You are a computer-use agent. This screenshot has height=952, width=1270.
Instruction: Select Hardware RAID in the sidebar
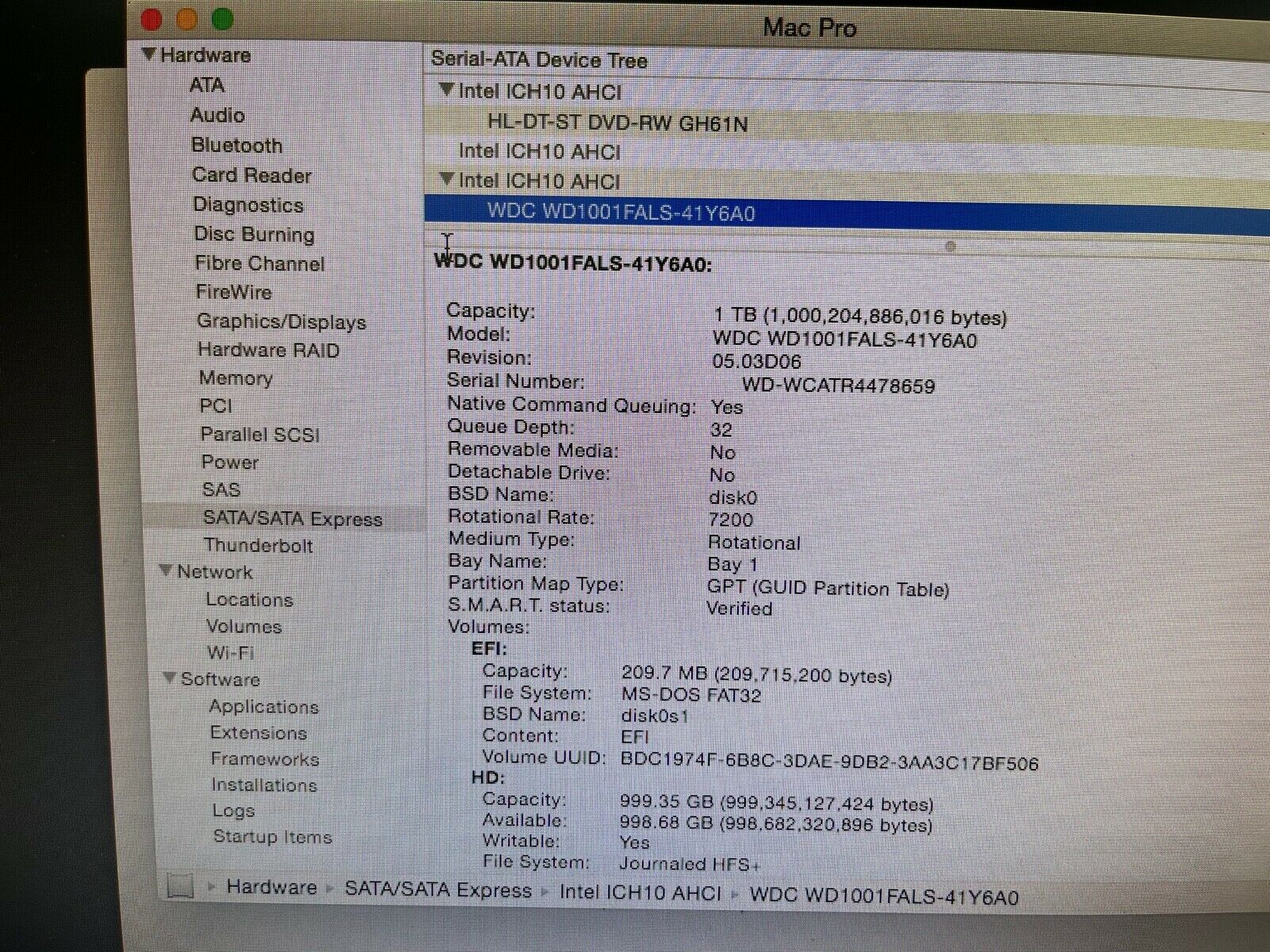pos(268,350)
